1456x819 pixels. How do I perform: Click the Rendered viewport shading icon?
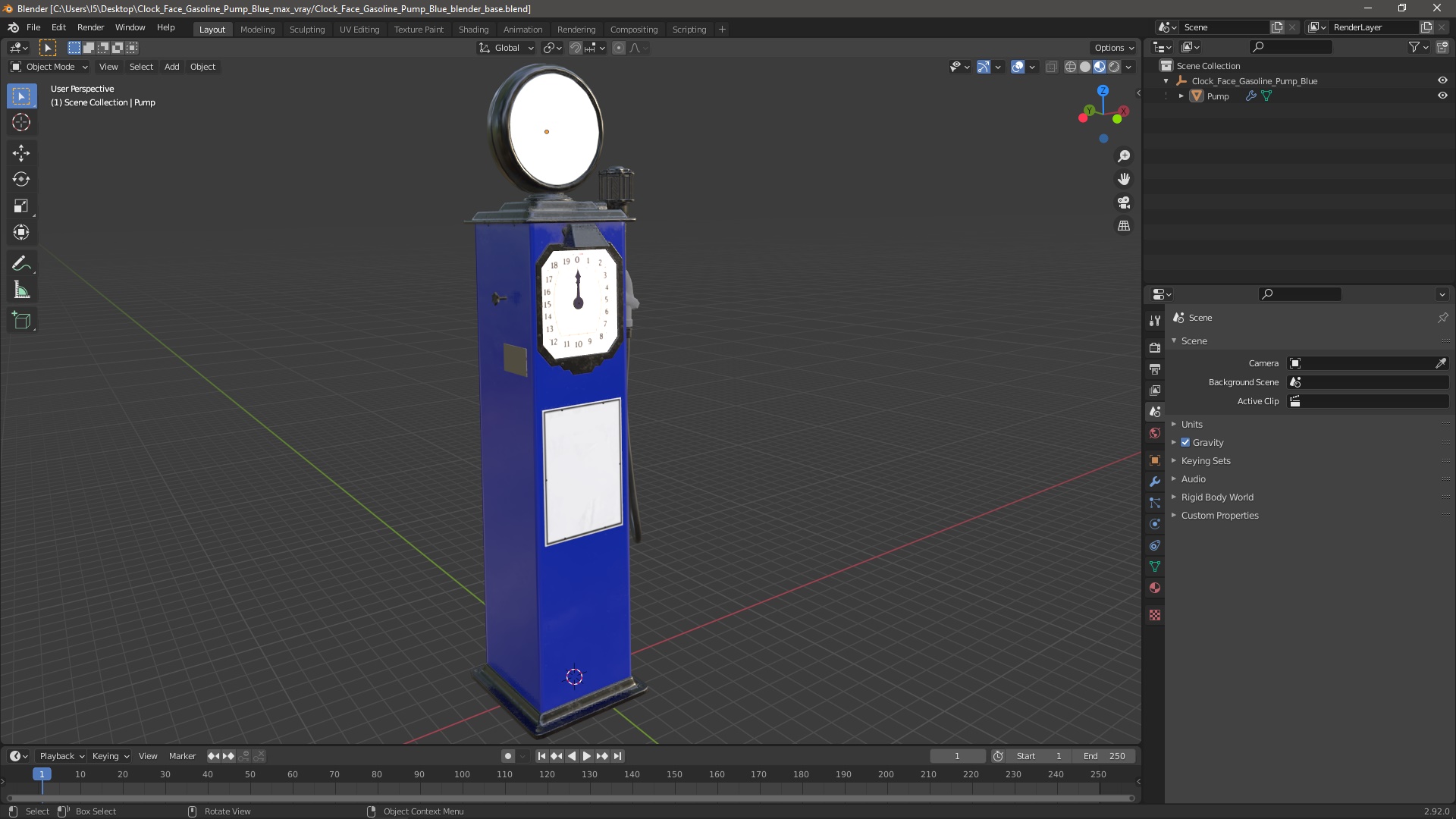pyautogui.click(x=1113, y=67)
